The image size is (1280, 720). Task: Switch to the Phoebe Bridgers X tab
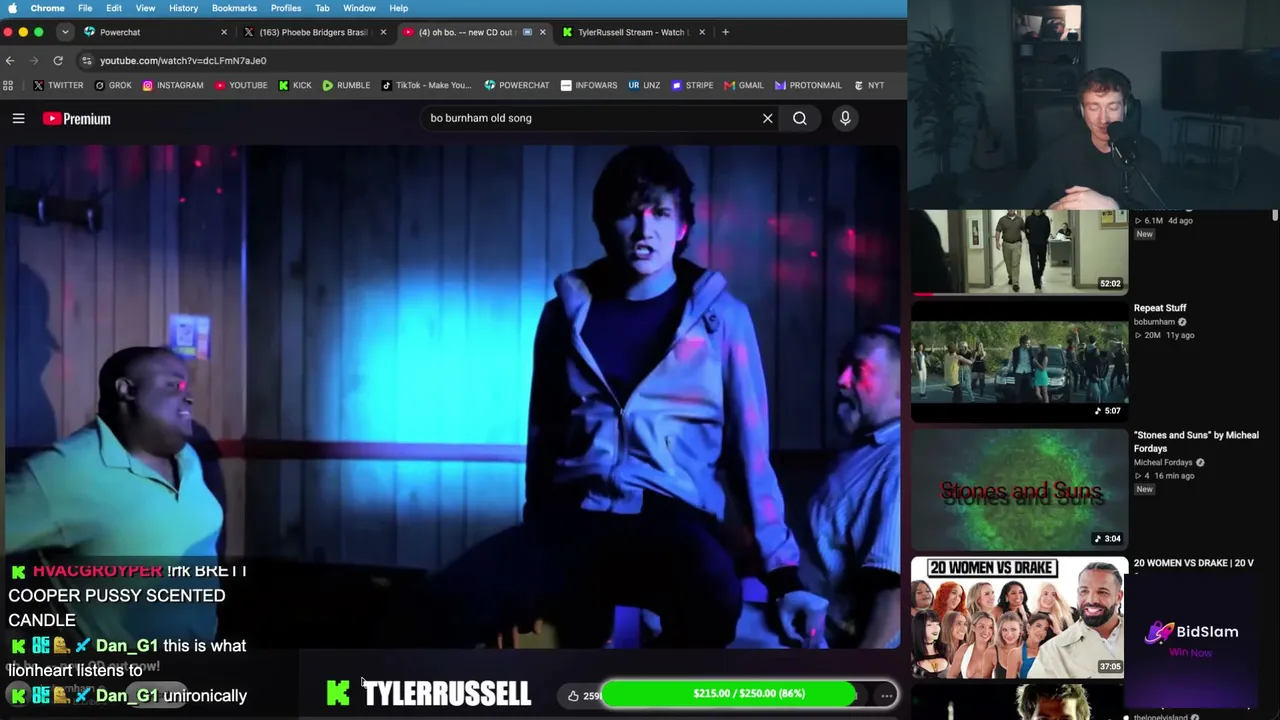(314, 32)
